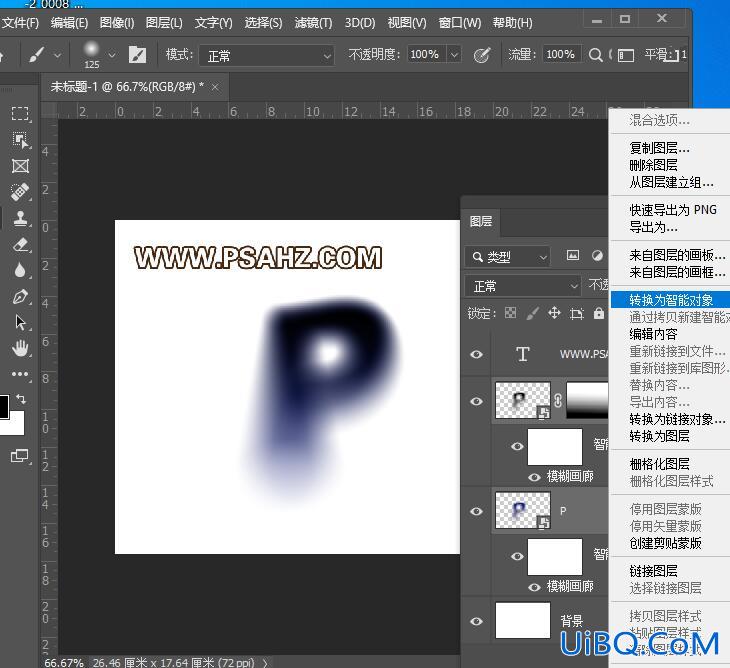Click the lock all padlock icon

(x=599, y=313)
